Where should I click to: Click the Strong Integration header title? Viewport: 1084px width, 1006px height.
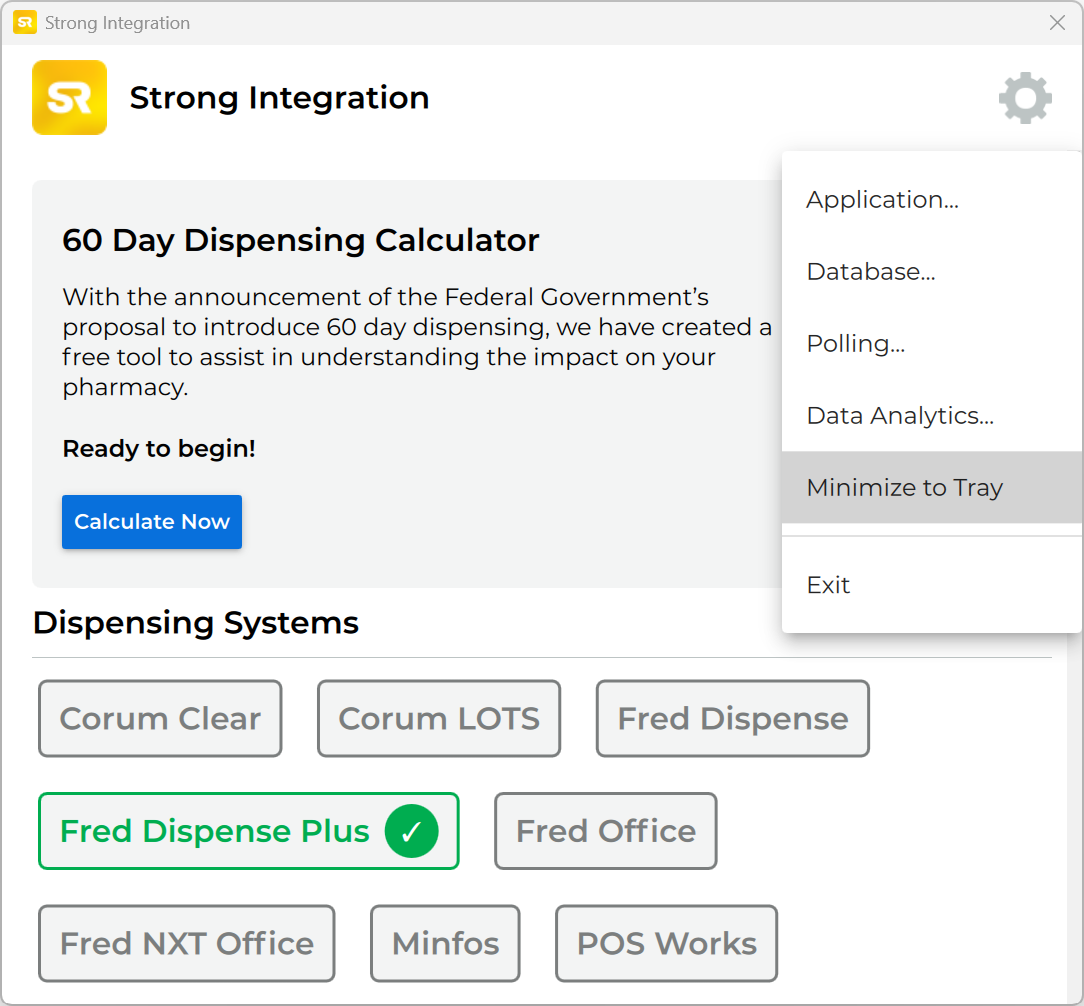(x=279, y=97)
